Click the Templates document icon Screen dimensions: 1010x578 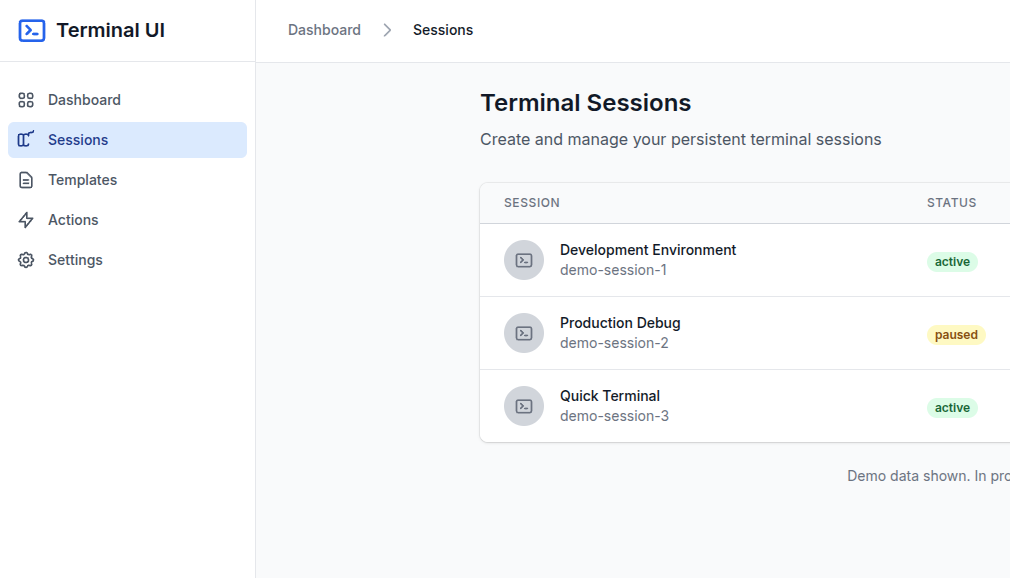click(x=26, y=180)
